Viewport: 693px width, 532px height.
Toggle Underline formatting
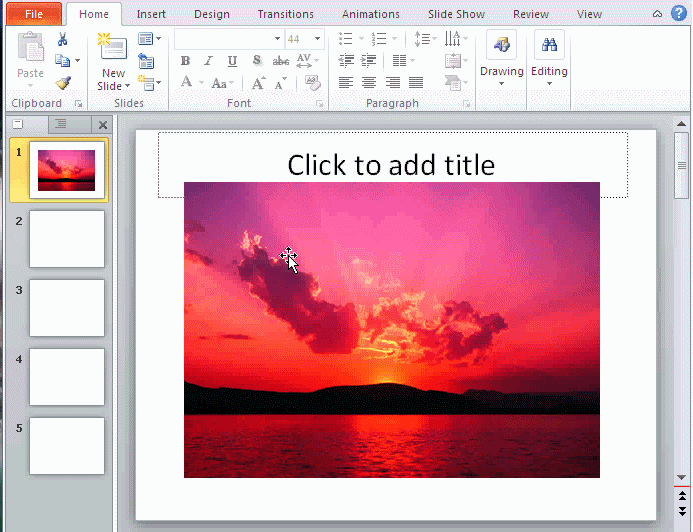coord(232,61)
